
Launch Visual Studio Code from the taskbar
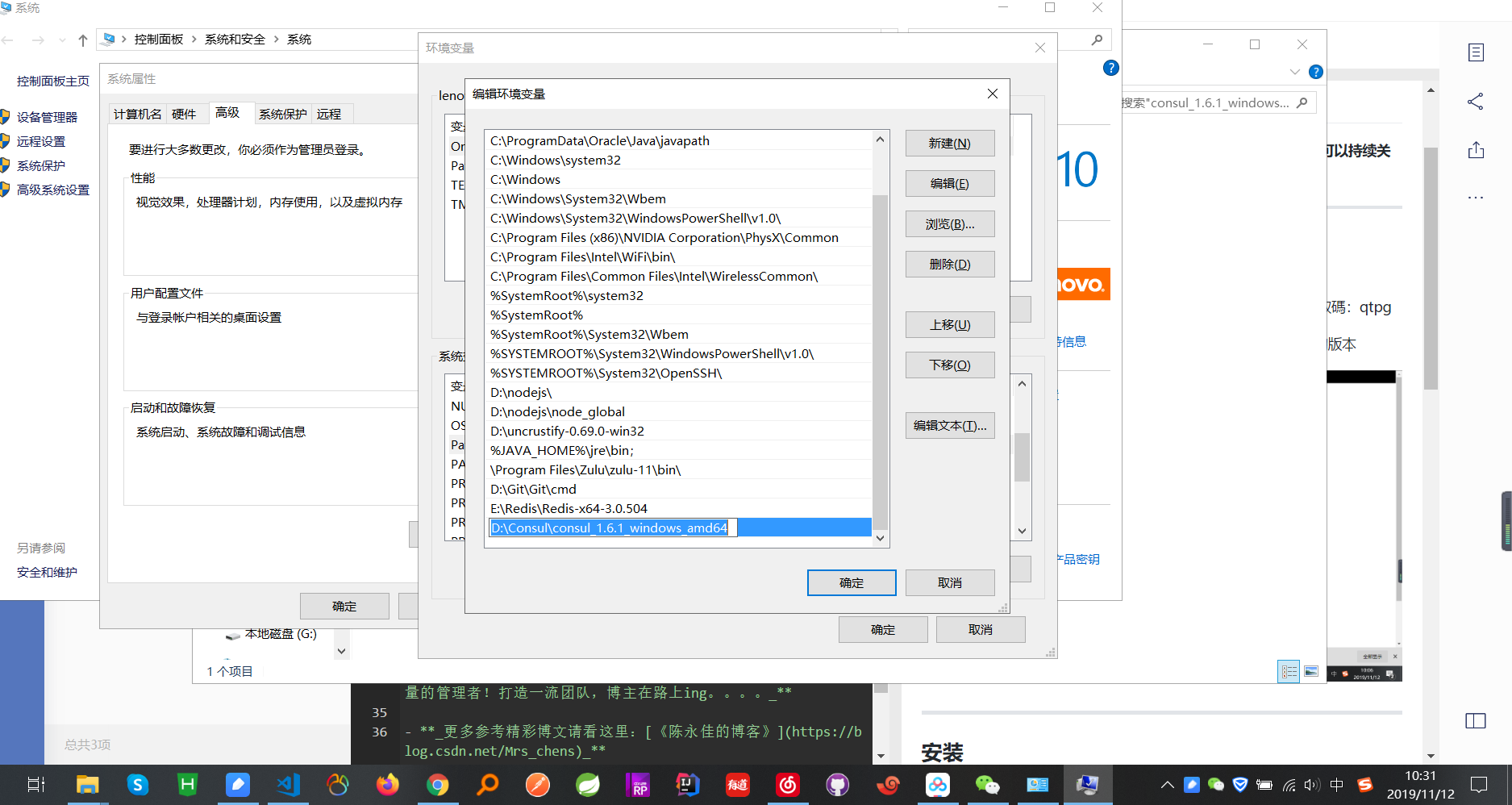288,784
